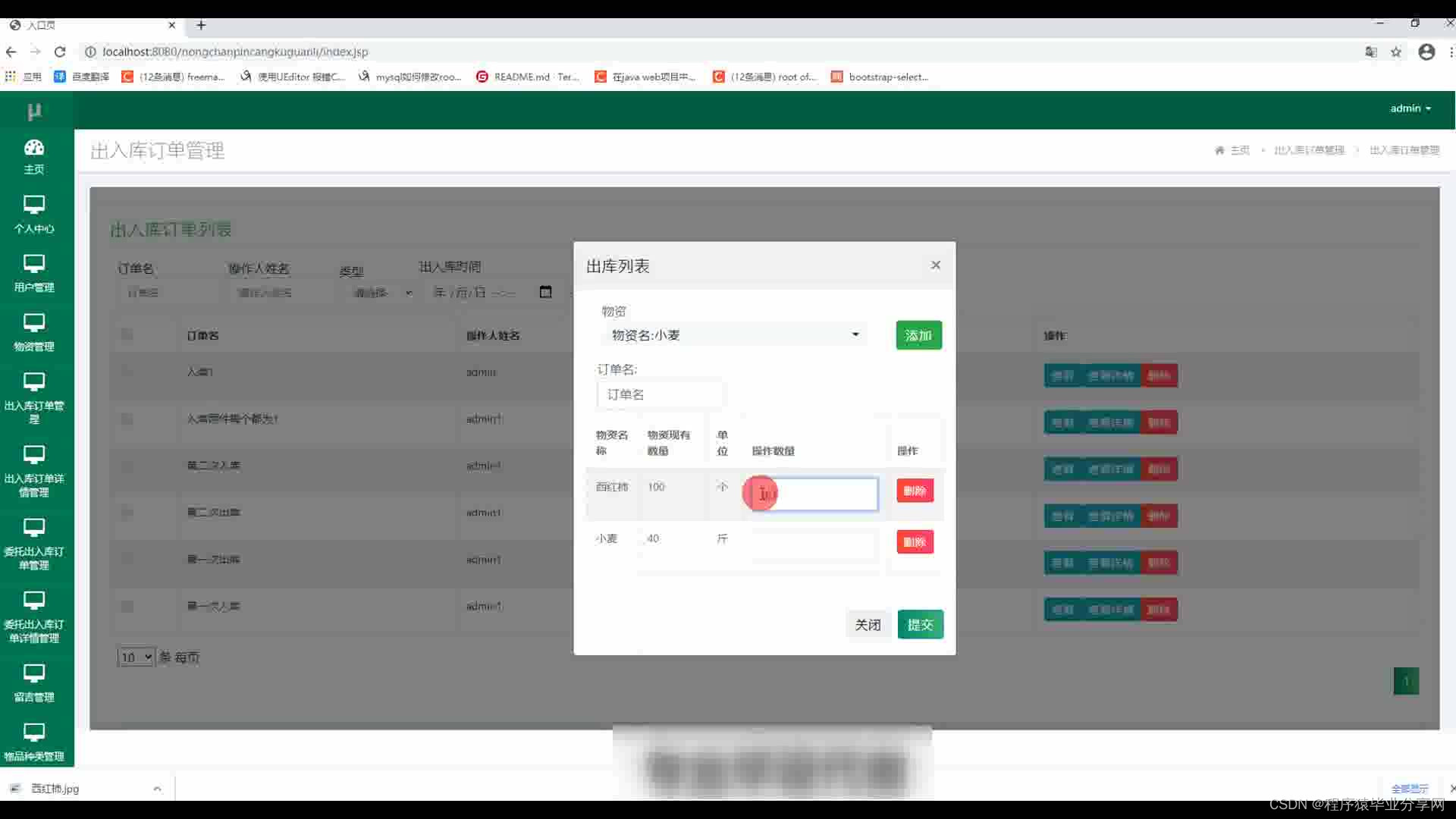Expand the 物资名:小麦 dropdown

click(x=733, y=334)
